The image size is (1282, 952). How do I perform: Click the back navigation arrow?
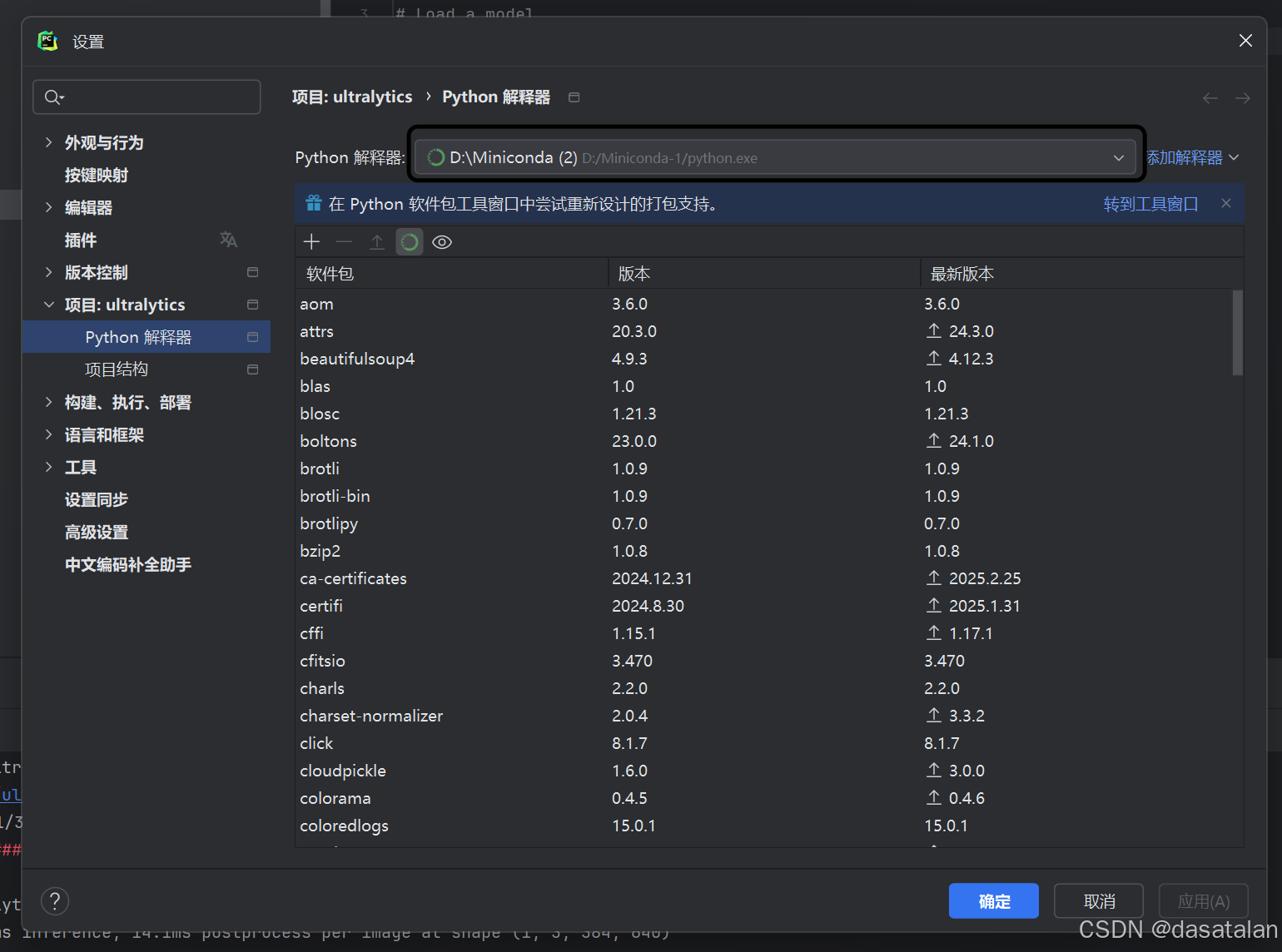(1210, 98)
